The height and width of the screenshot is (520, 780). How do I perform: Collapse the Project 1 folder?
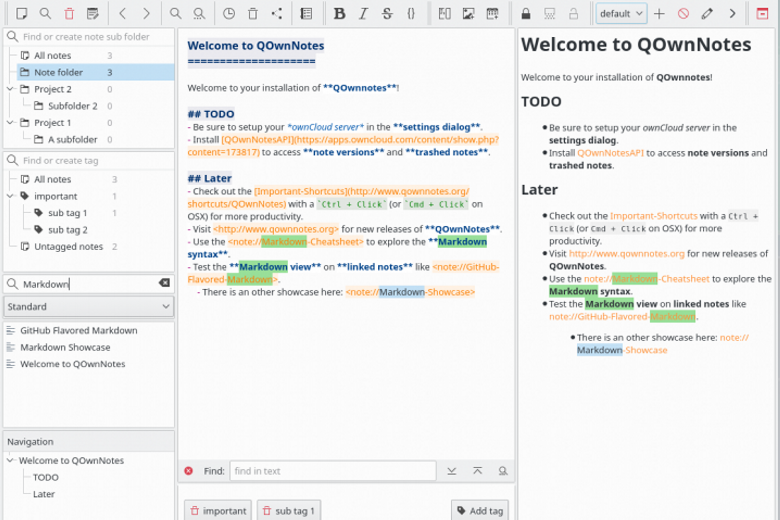10,122
